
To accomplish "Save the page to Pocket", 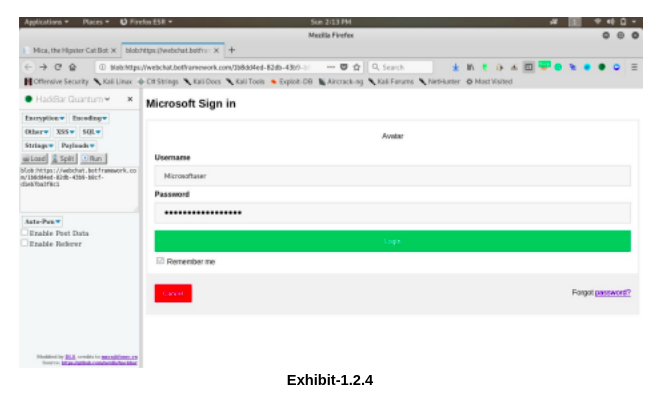I will 344,67.
